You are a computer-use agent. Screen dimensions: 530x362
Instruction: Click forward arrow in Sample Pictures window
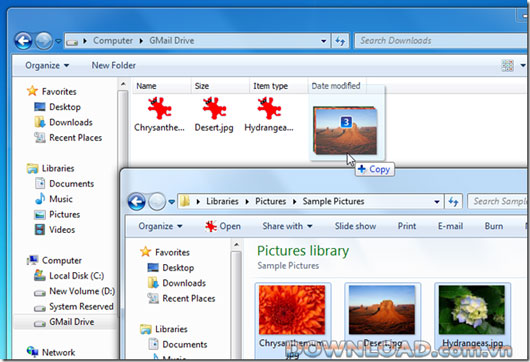(157, 202)
